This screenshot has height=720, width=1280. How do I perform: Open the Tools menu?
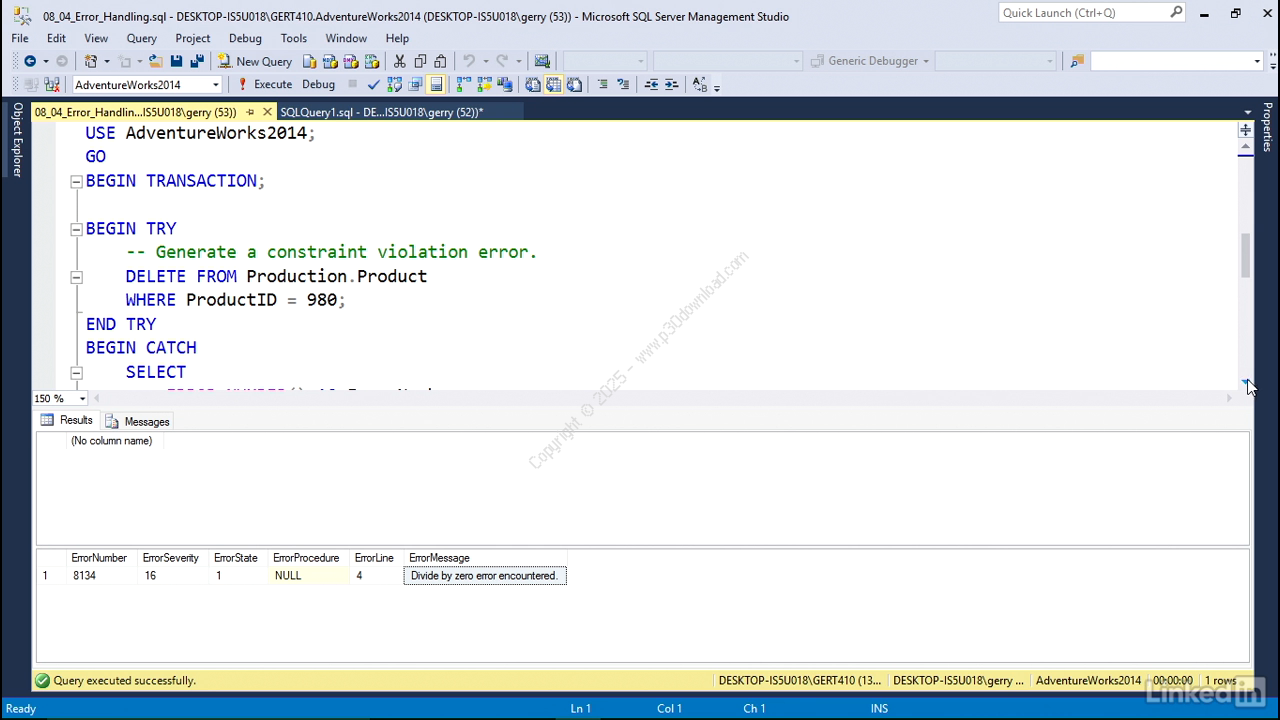point(294,38)
